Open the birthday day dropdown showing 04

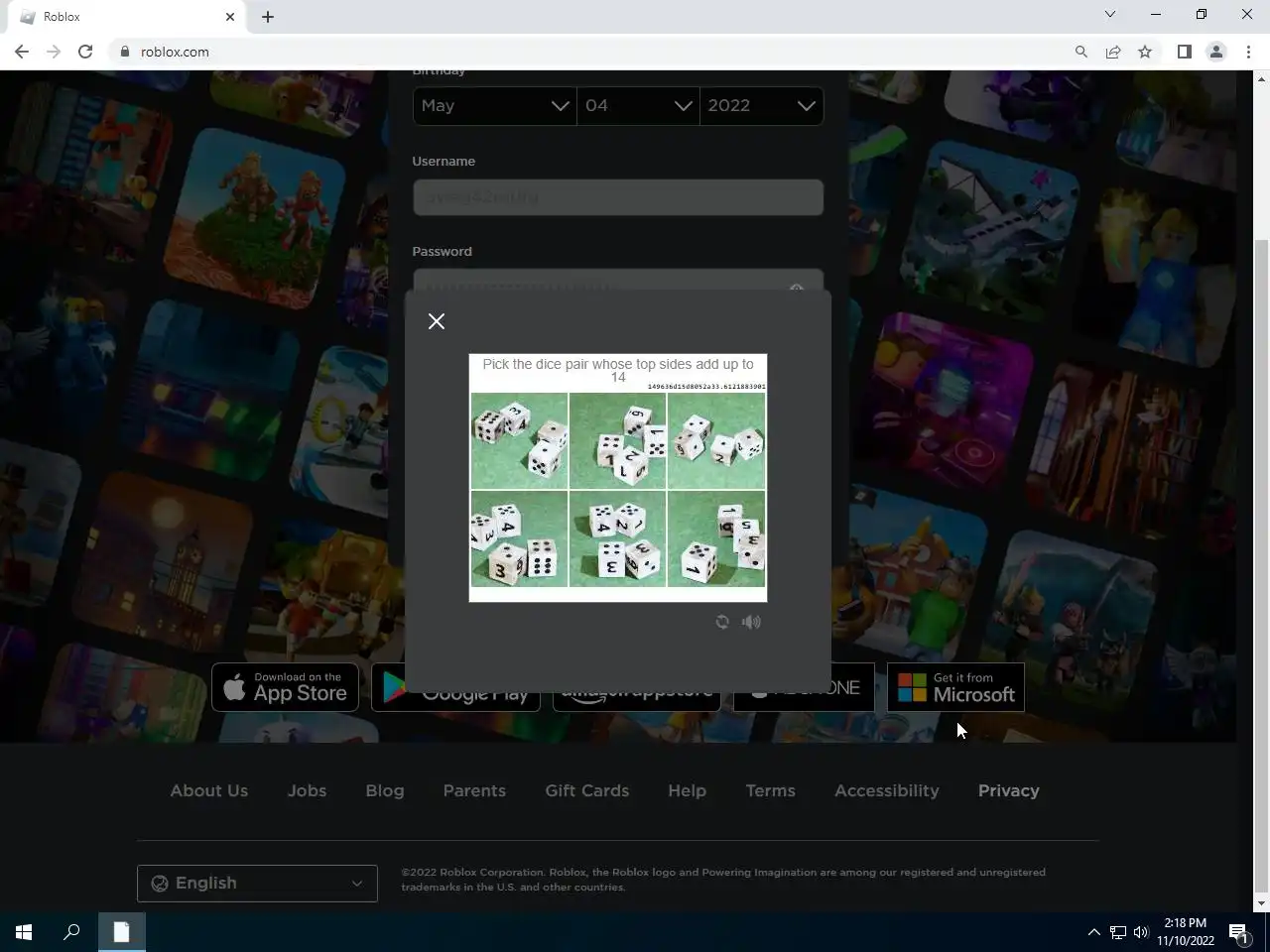point(638,106)
